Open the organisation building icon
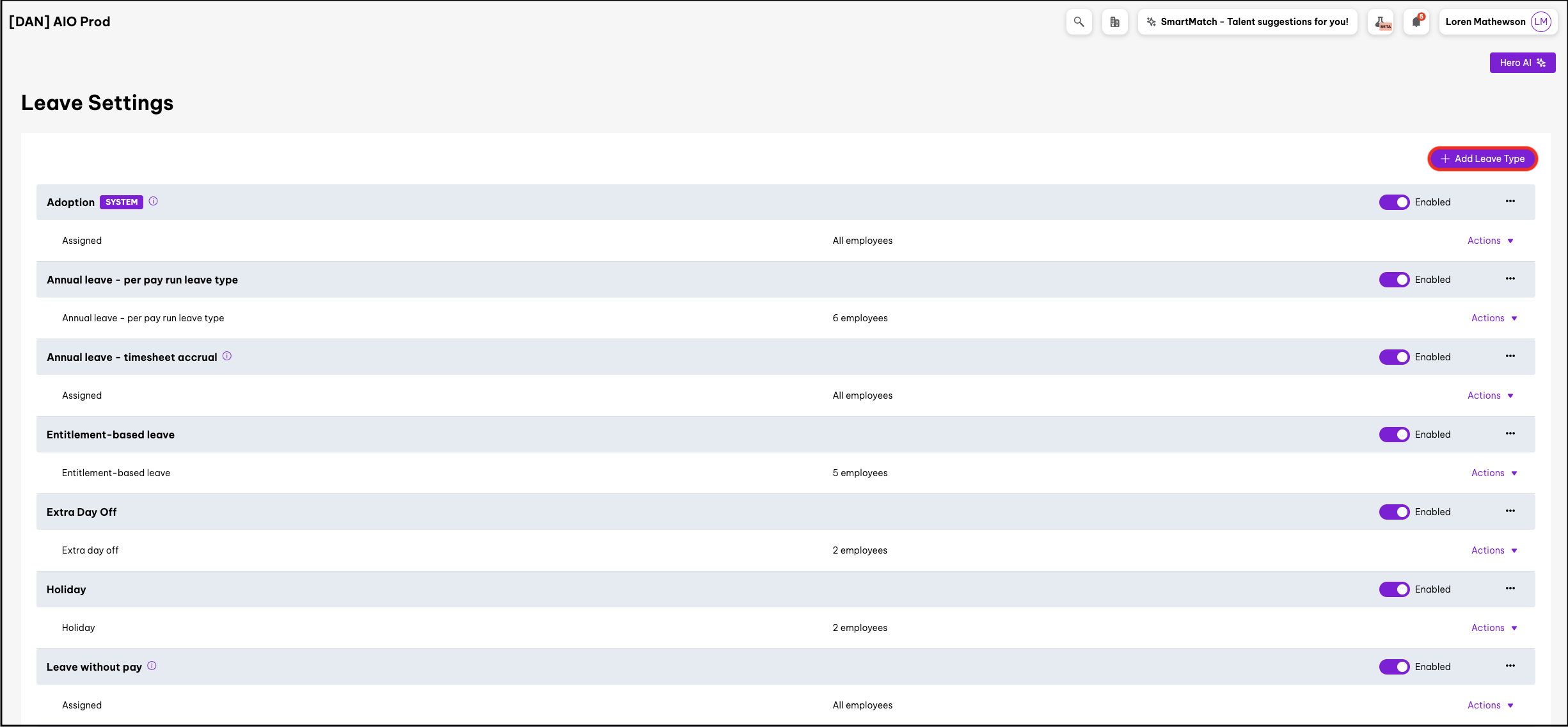This screenshot has height=727, width=1568. 1114,22
